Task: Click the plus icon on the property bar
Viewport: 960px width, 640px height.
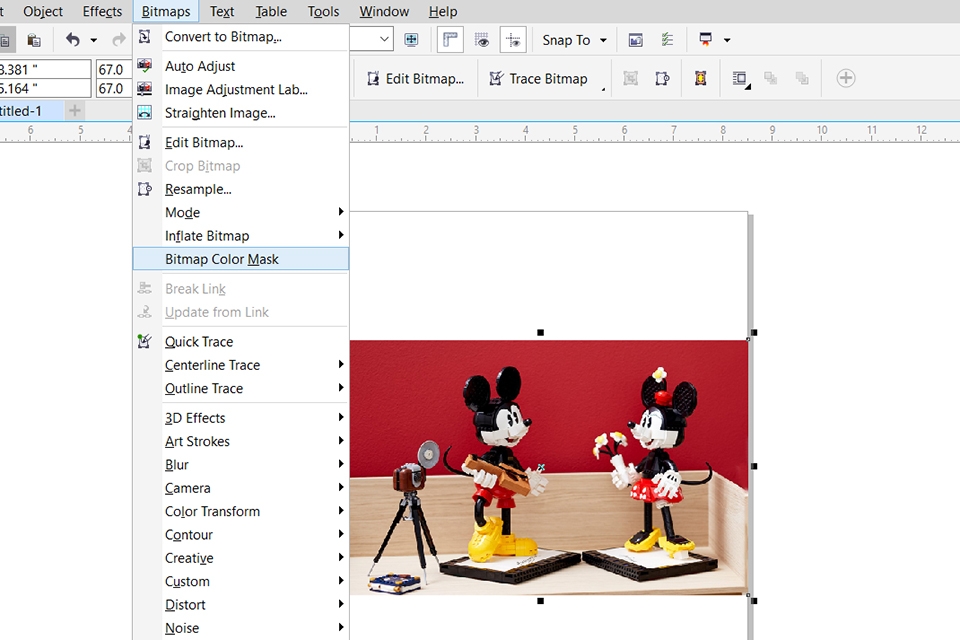Action: (845, 78)
